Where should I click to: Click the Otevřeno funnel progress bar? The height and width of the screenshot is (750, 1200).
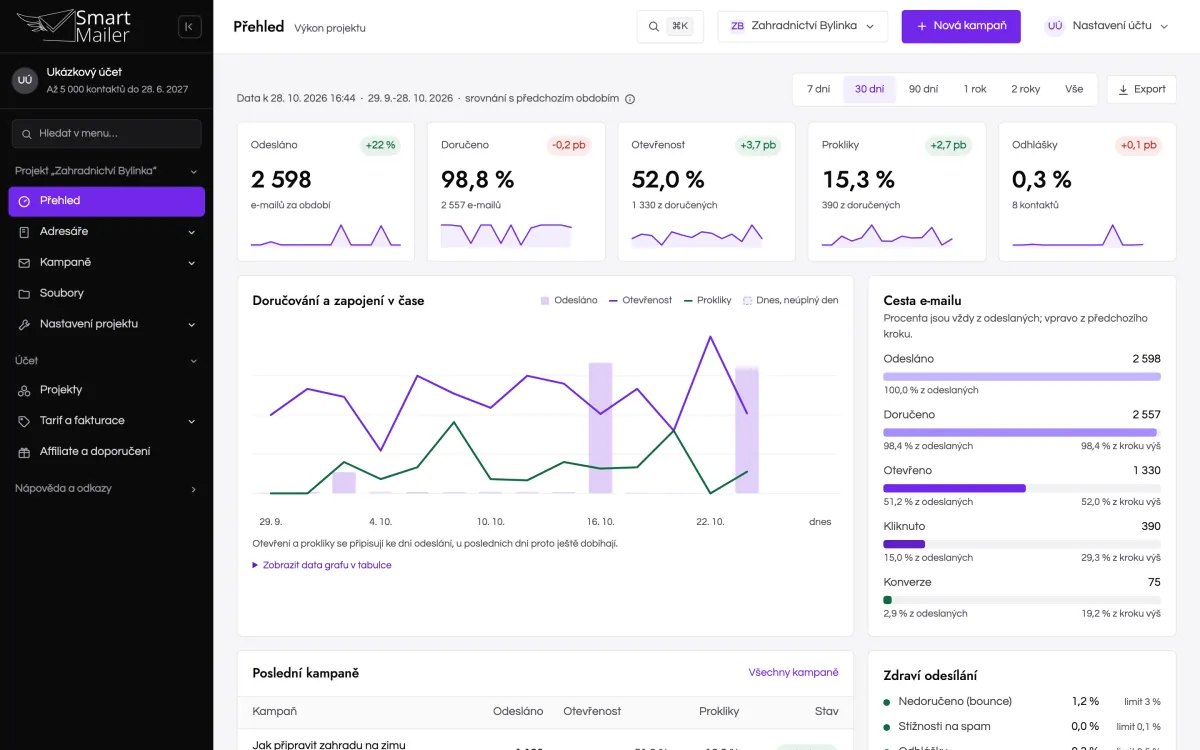[x=1022, y=488]
